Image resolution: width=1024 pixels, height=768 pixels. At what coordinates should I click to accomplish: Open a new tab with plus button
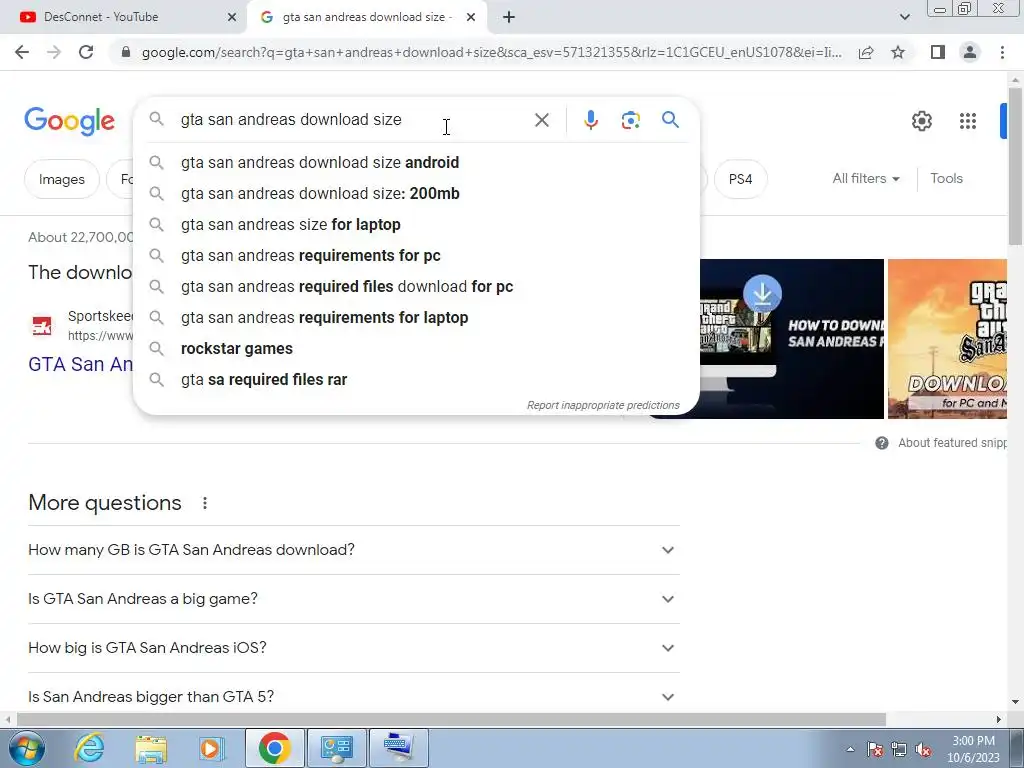509,17
